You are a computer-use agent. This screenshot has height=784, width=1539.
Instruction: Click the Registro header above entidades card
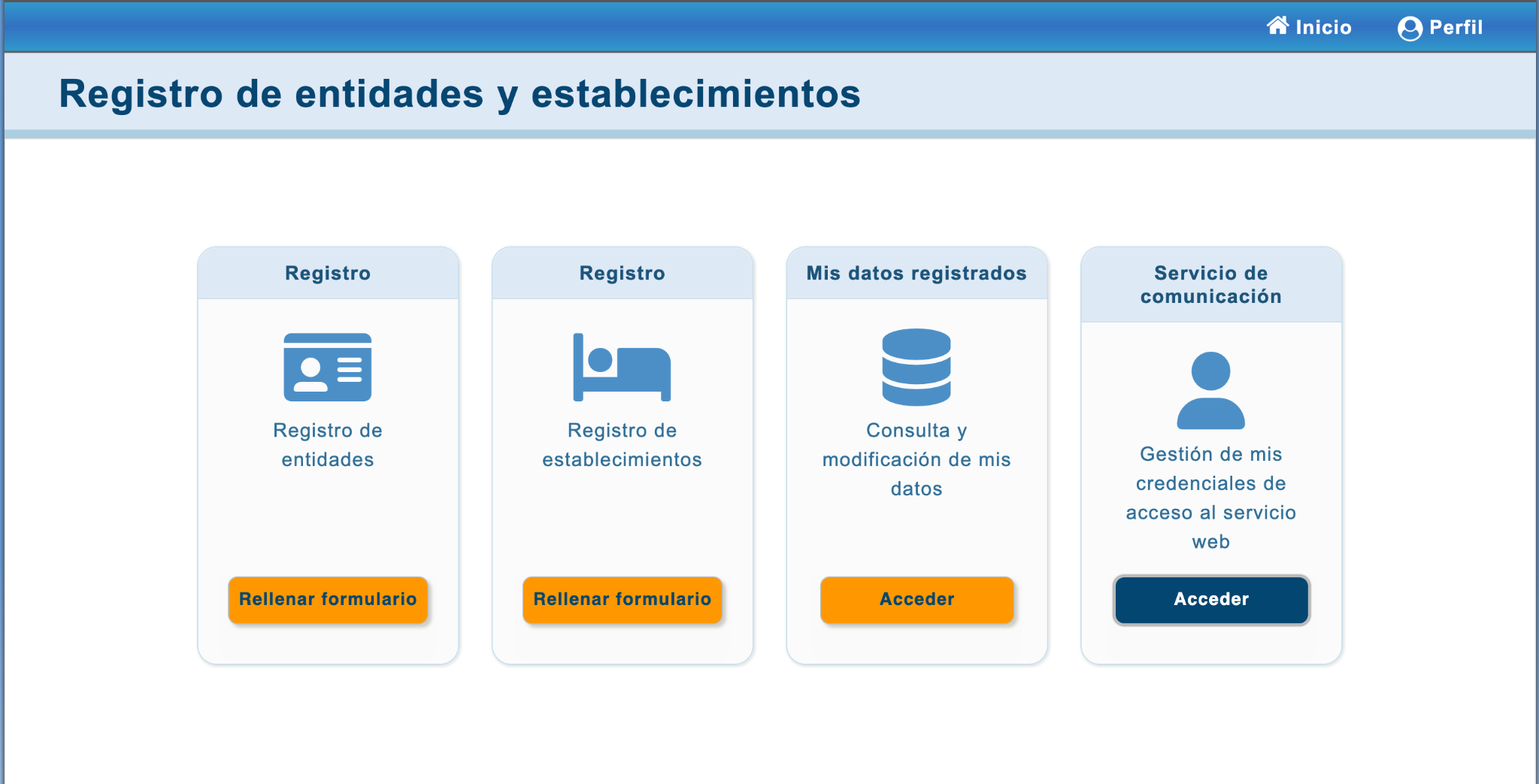point(328,273)
